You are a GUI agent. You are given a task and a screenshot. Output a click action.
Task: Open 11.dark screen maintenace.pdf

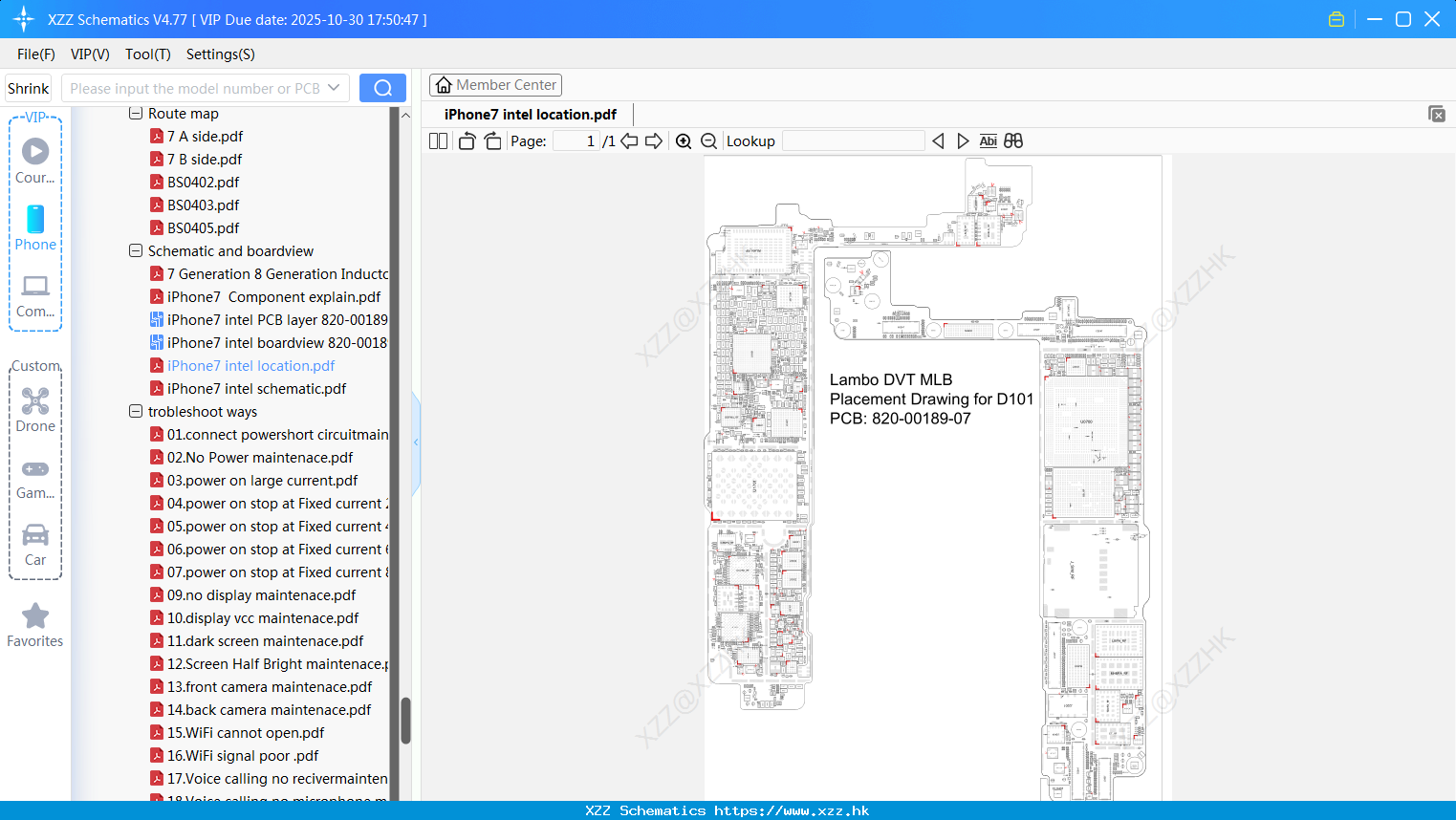click(256, 641)
